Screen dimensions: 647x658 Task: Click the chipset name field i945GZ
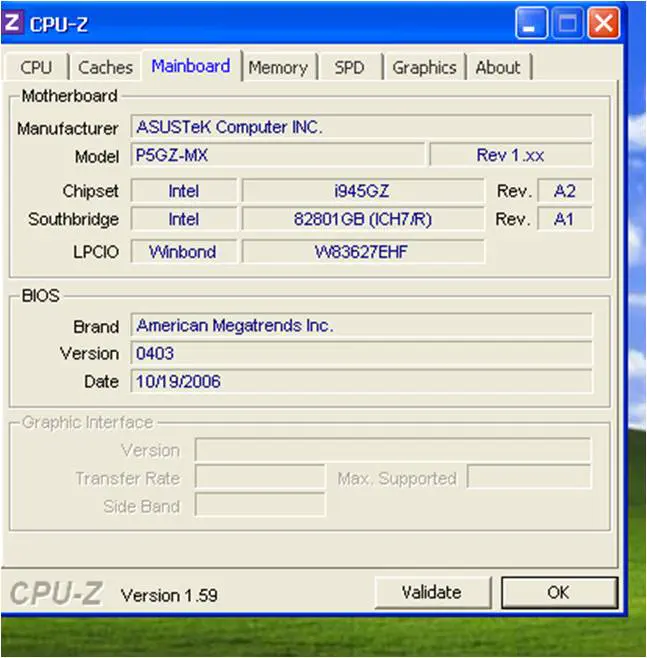pos(363,191)
